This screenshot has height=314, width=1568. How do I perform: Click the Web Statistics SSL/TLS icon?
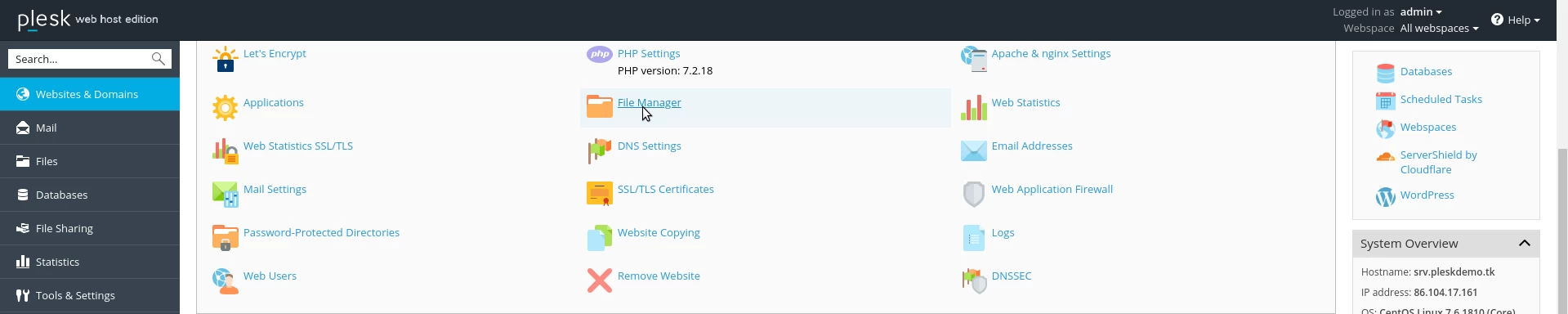pyautogui.click(x=225, y=151)
